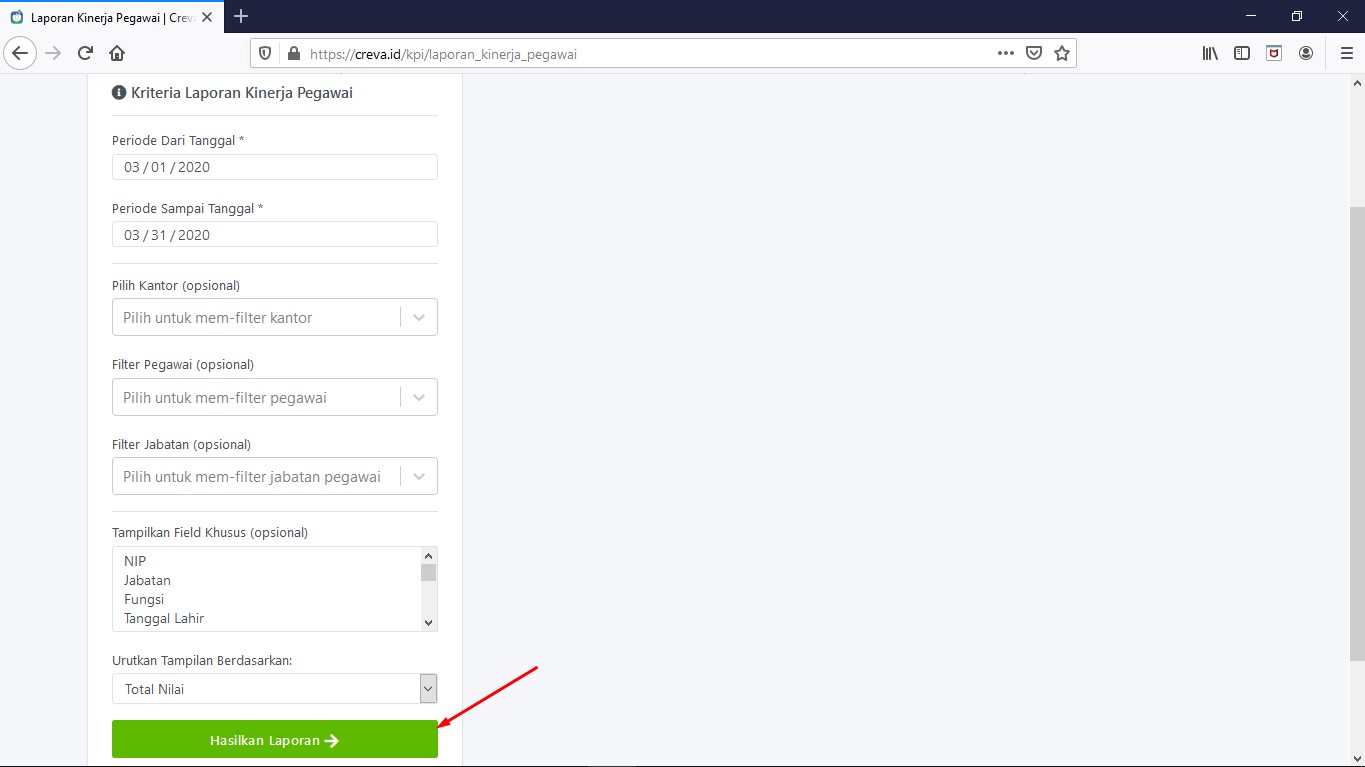Click the red extension icon in the toolbar

(1274, 53)
